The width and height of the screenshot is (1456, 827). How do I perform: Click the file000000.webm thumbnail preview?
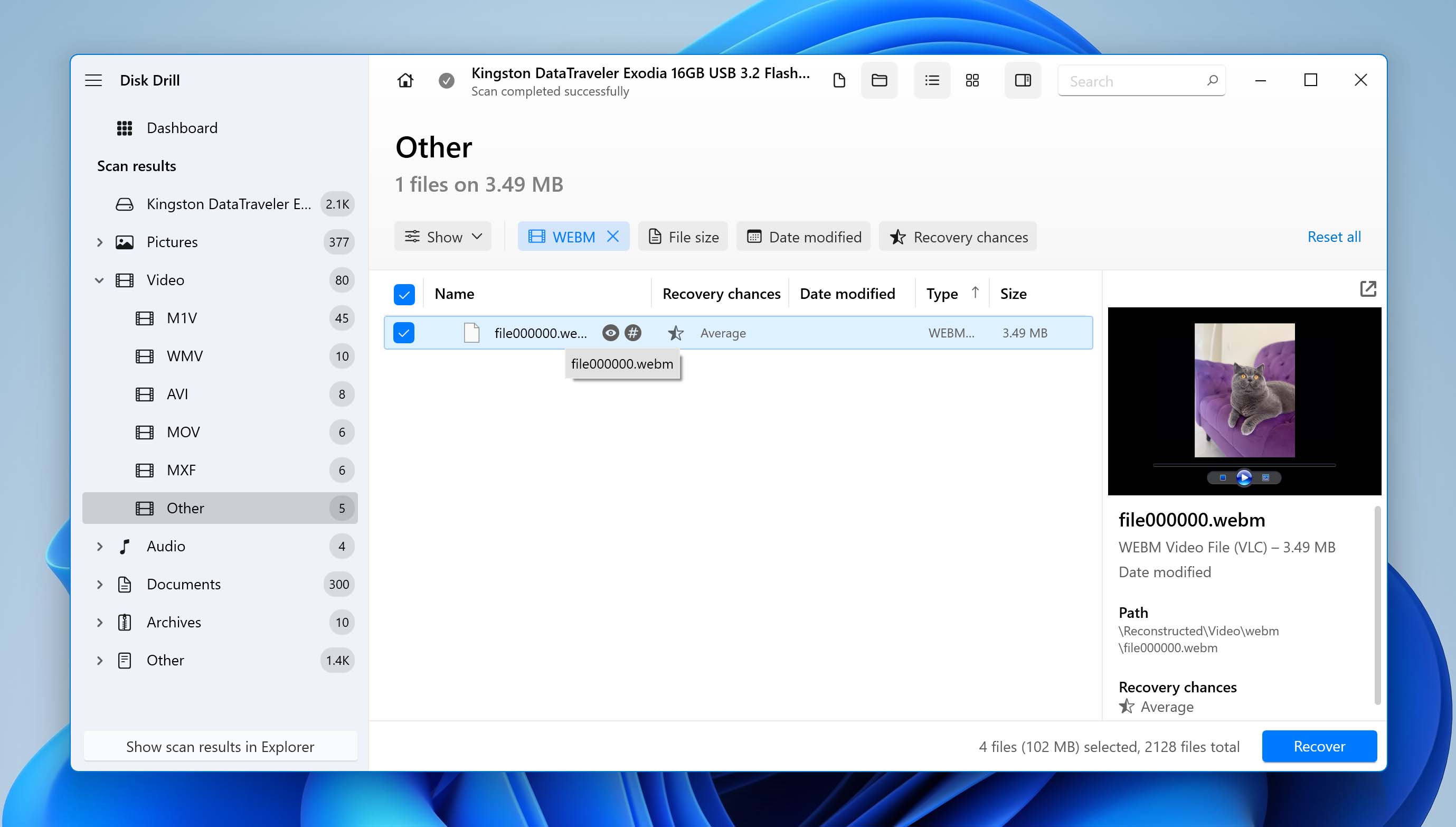tap(1244, 400)
